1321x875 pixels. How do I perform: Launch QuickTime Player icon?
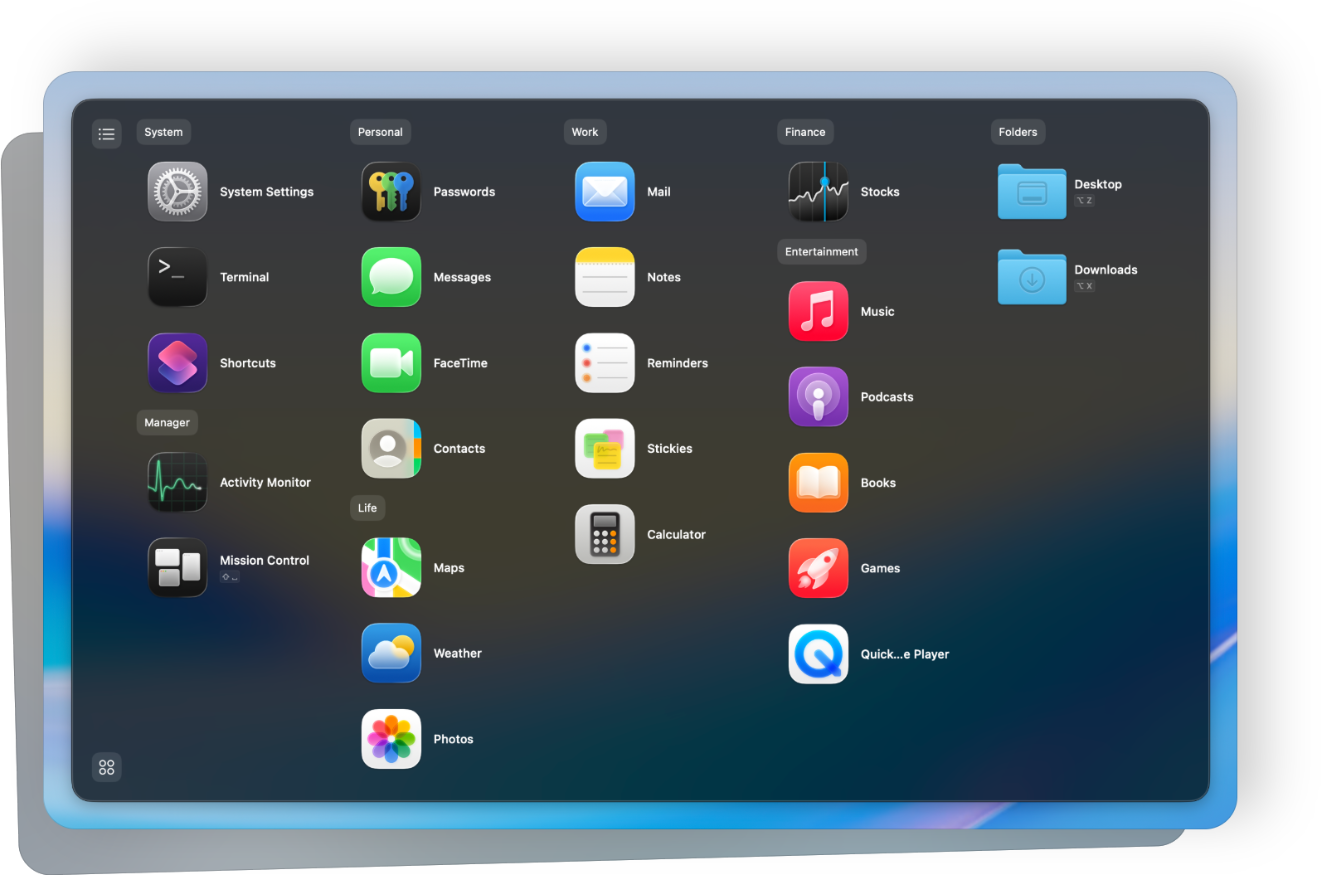818,654
